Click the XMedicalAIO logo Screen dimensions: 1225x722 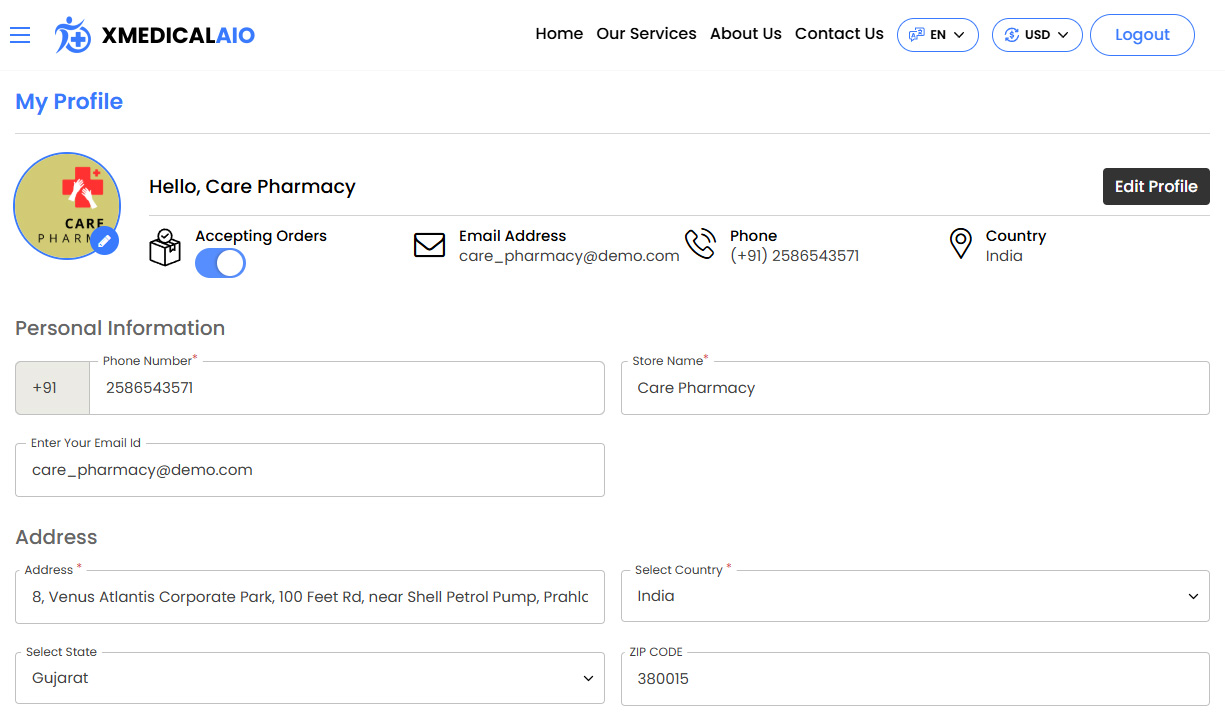click(155, 35)
